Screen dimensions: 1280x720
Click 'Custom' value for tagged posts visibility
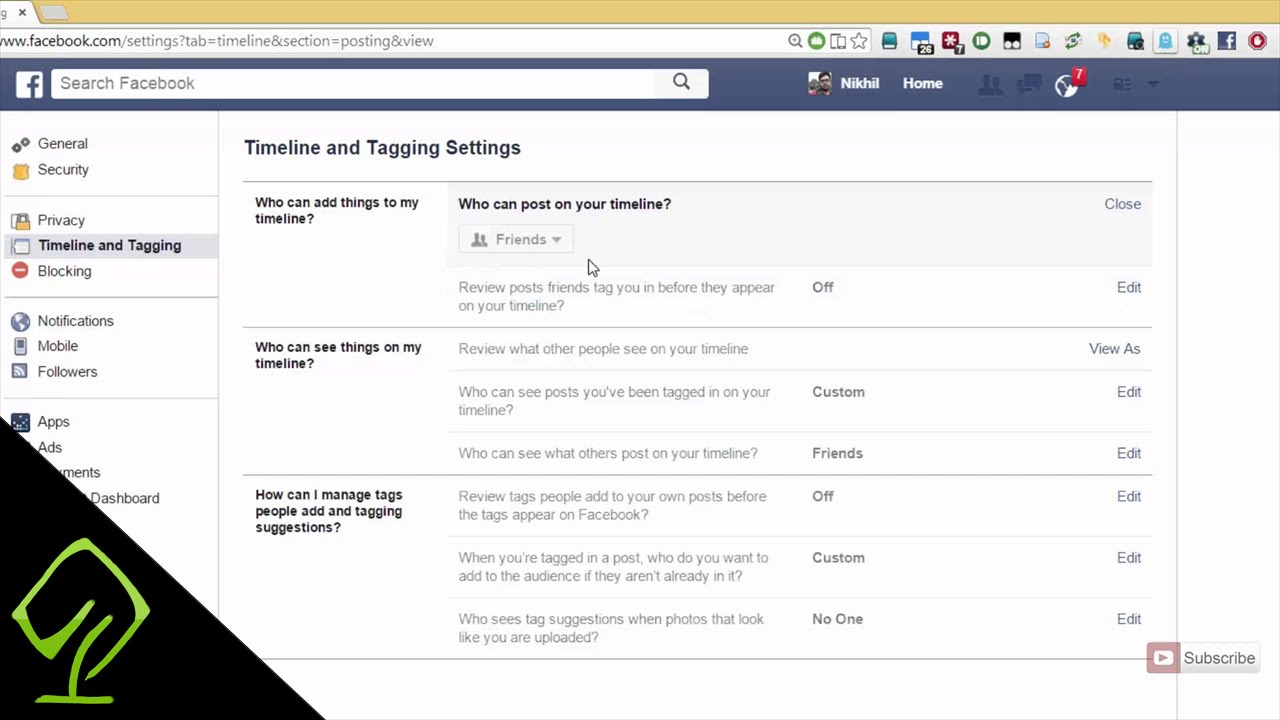838,392
